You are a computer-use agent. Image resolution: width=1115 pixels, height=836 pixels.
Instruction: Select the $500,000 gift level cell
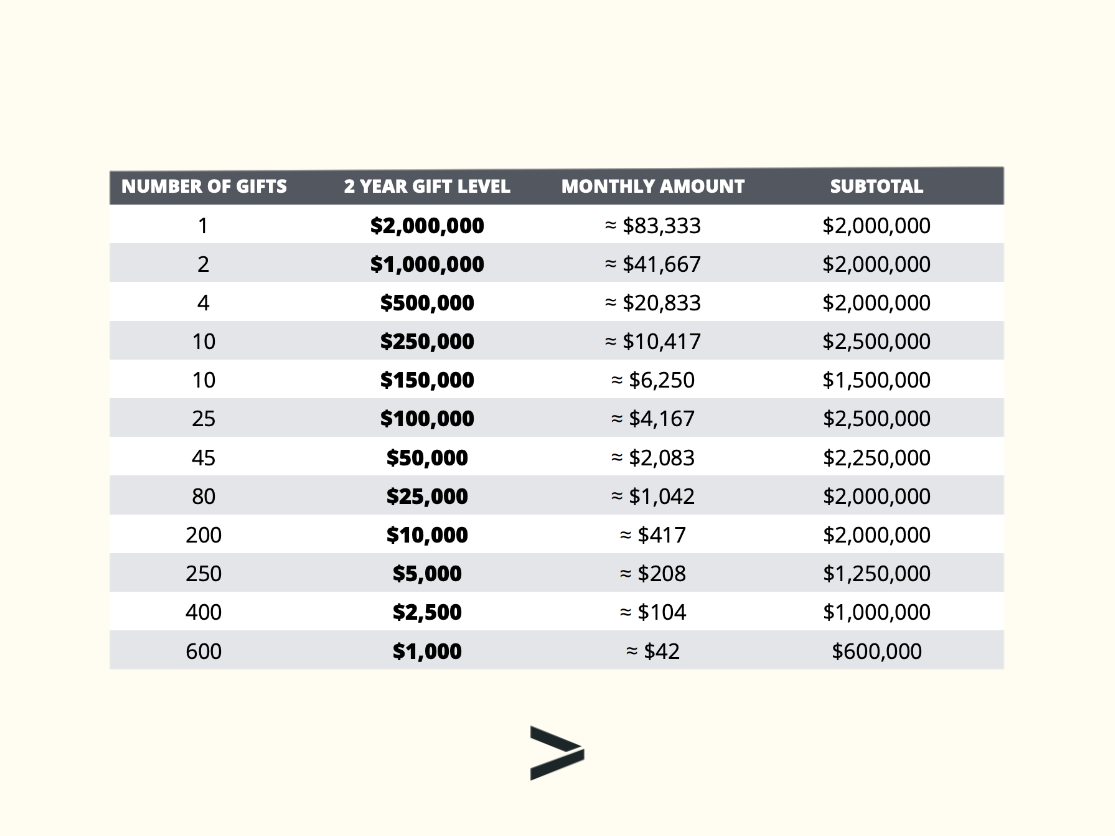coord(427,303)
